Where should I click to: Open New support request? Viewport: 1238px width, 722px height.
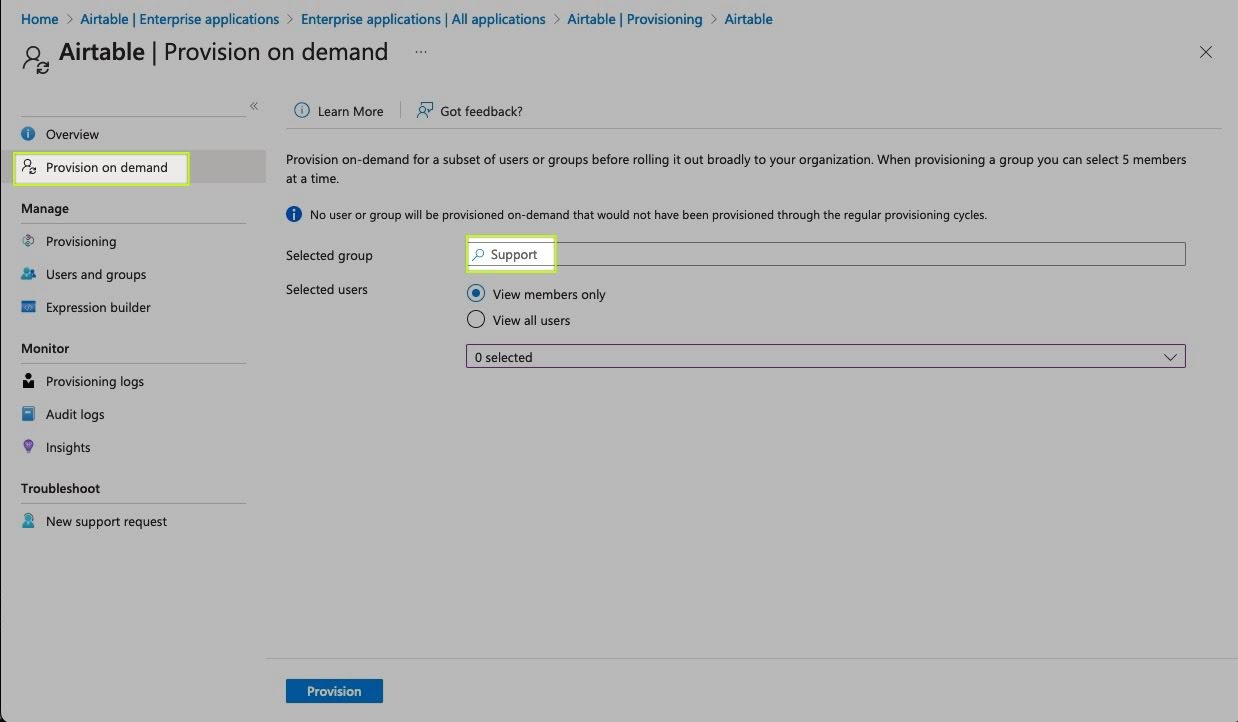106,521
